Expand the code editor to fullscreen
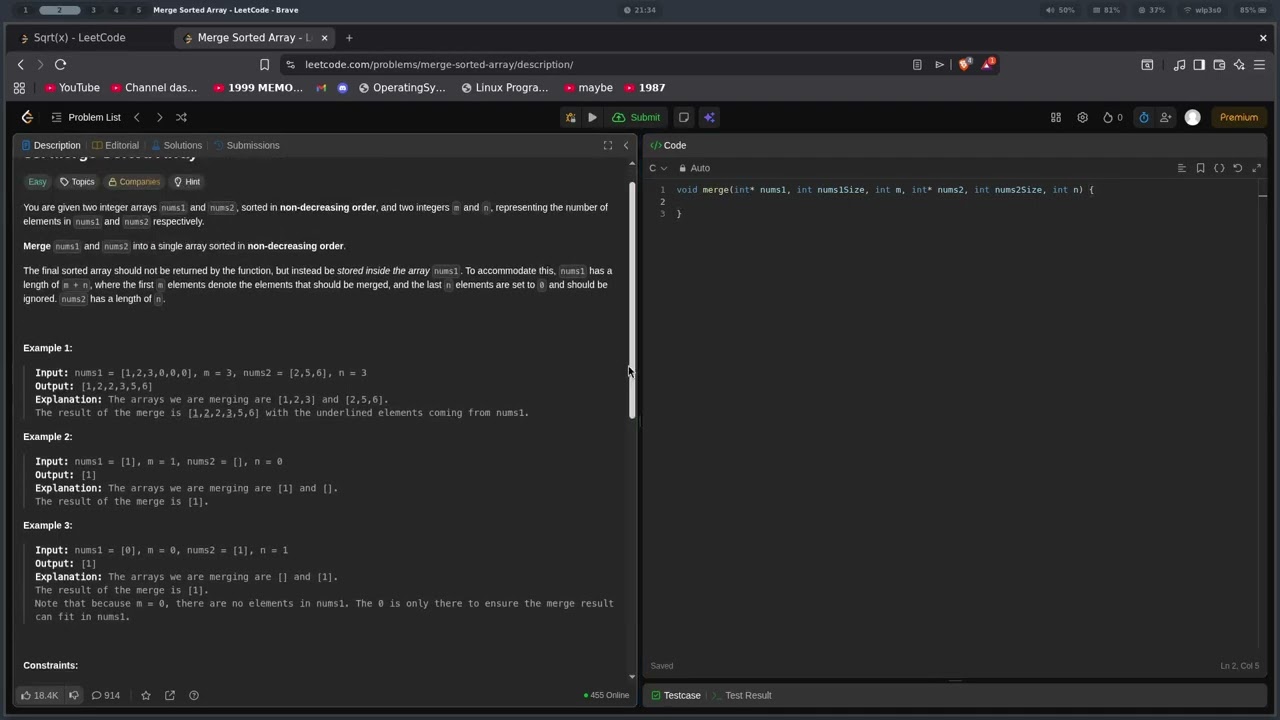Image resolution: width=1280 pixels, height=720 pixels. [1257, 168]
